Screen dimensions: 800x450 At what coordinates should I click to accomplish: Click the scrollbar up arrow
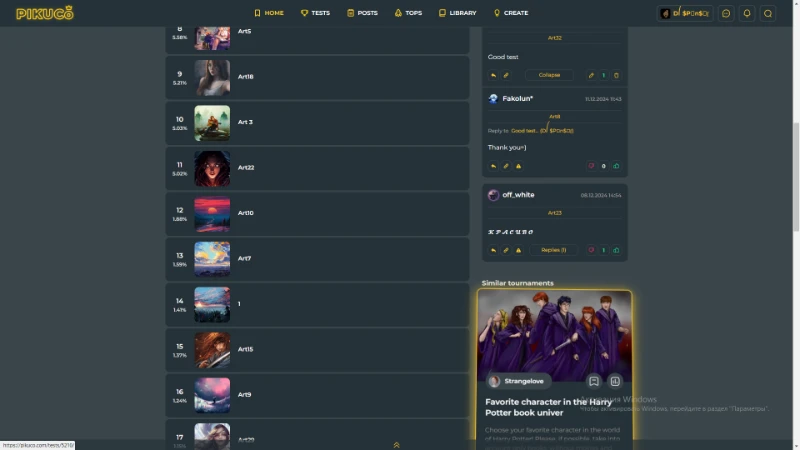pyautogui.click(x=796, y=4)
